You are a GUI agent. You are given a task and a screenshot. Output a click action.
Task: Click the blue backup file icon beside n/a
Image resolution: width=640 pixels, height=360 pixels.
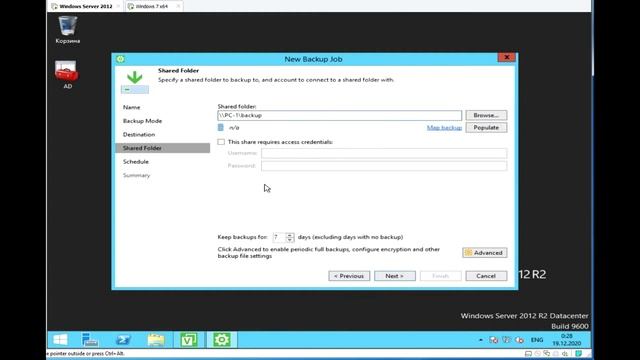[x=221, y=128]
